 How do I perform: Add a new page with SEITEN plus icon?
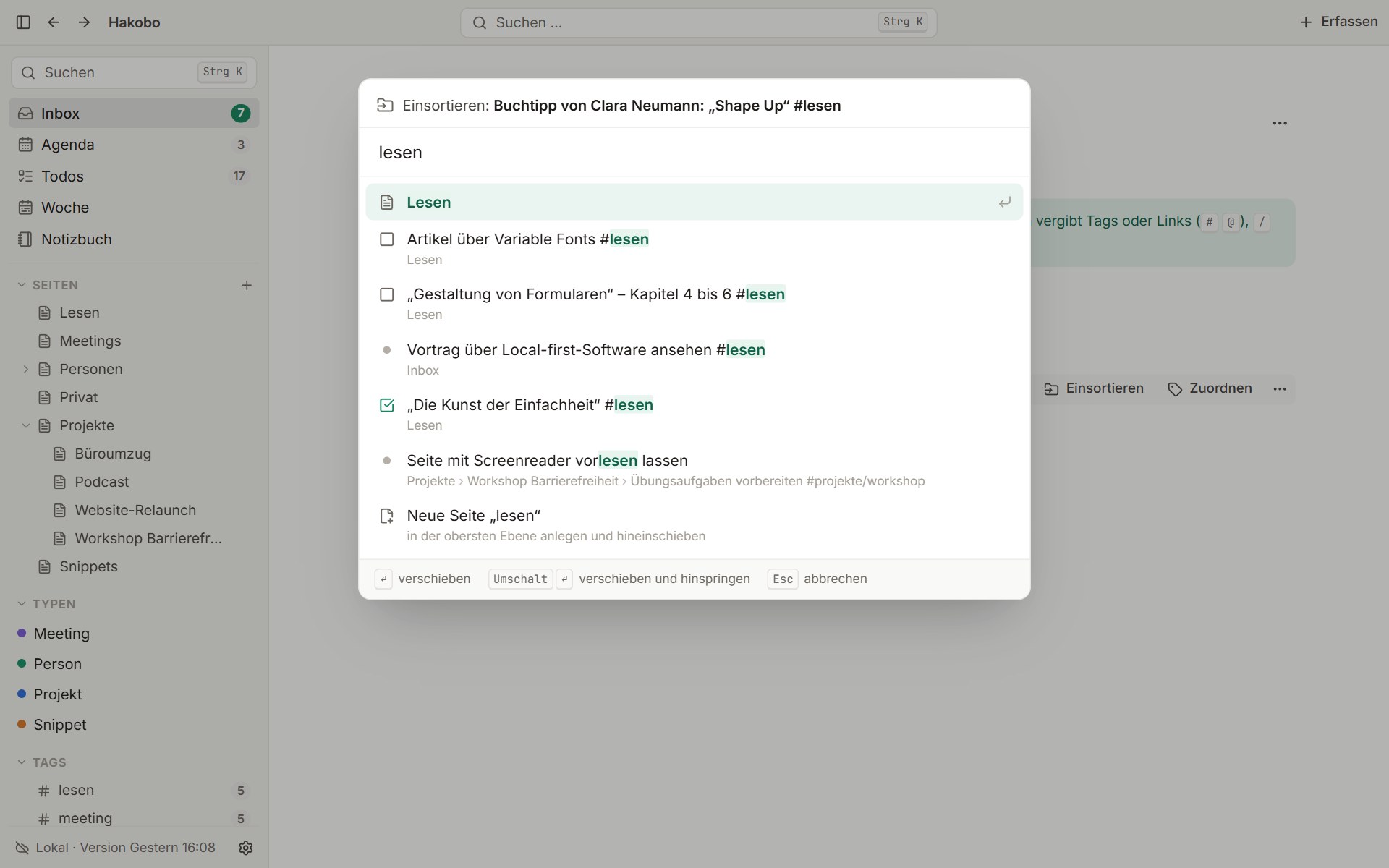tap(247, 285)
